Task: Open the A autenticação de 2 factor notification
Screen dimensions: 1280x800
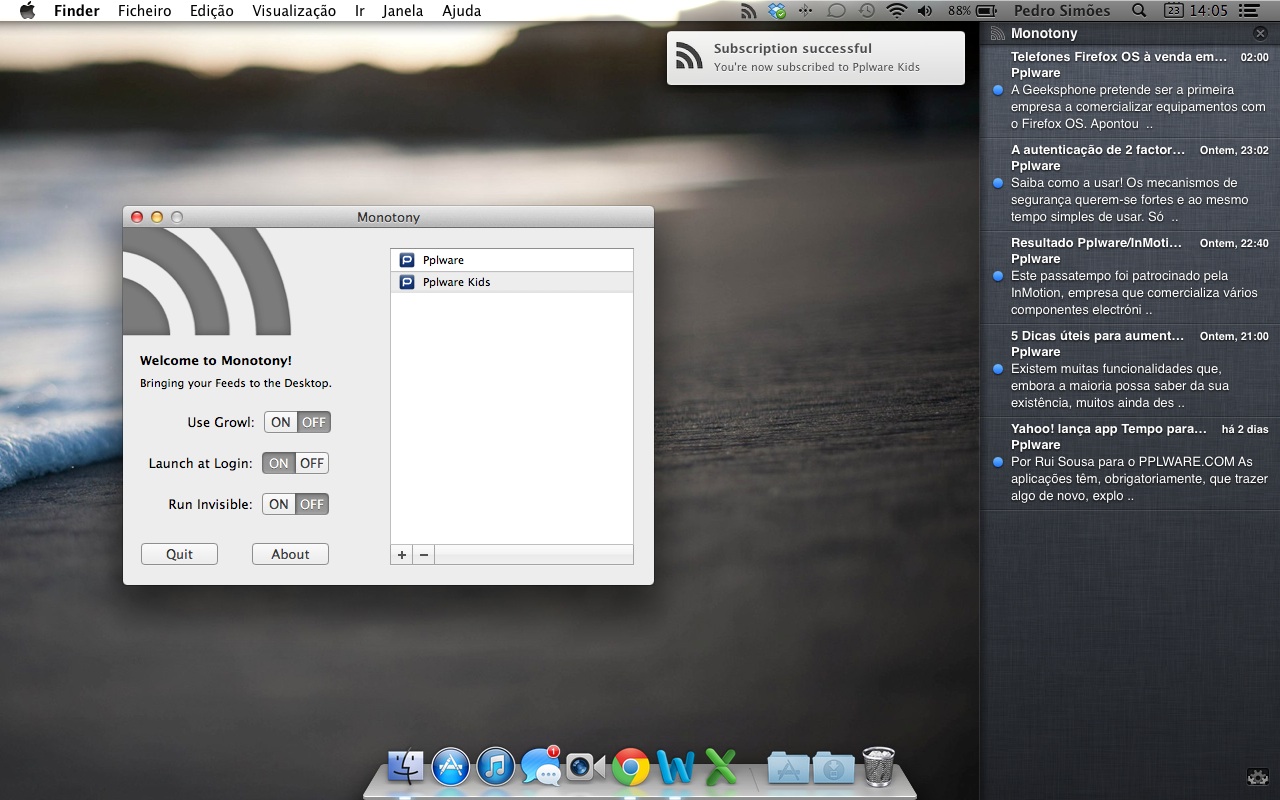Action: tap(1130, 185)
